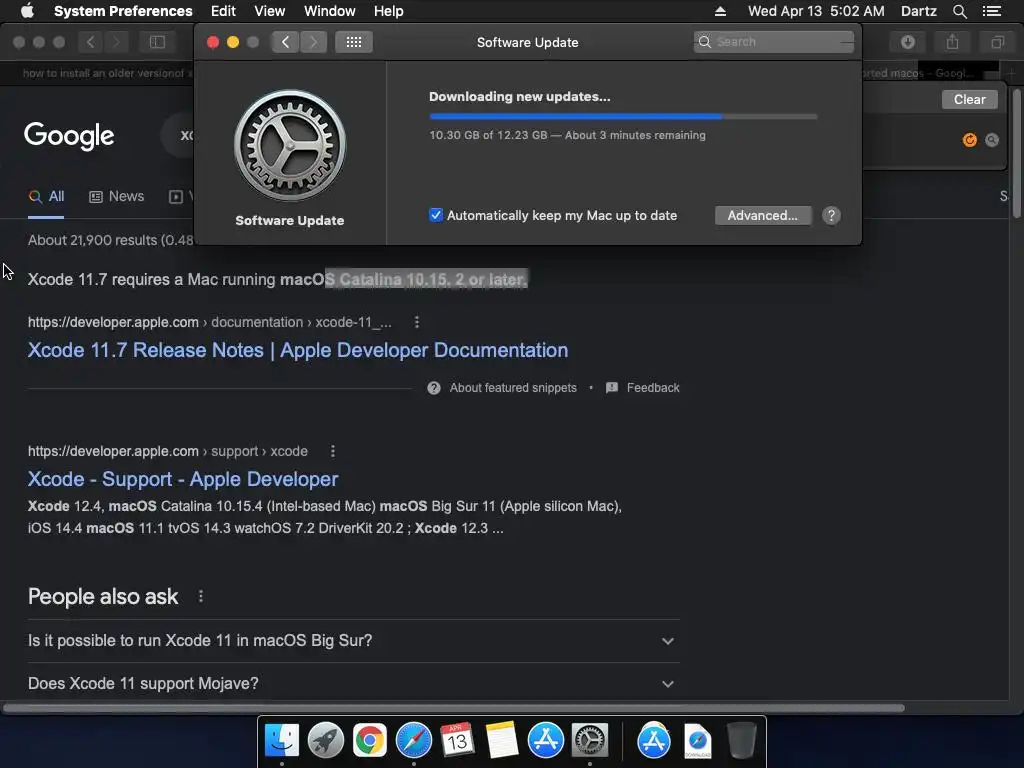Click the date and time in menu bar

tap(816, 11)
